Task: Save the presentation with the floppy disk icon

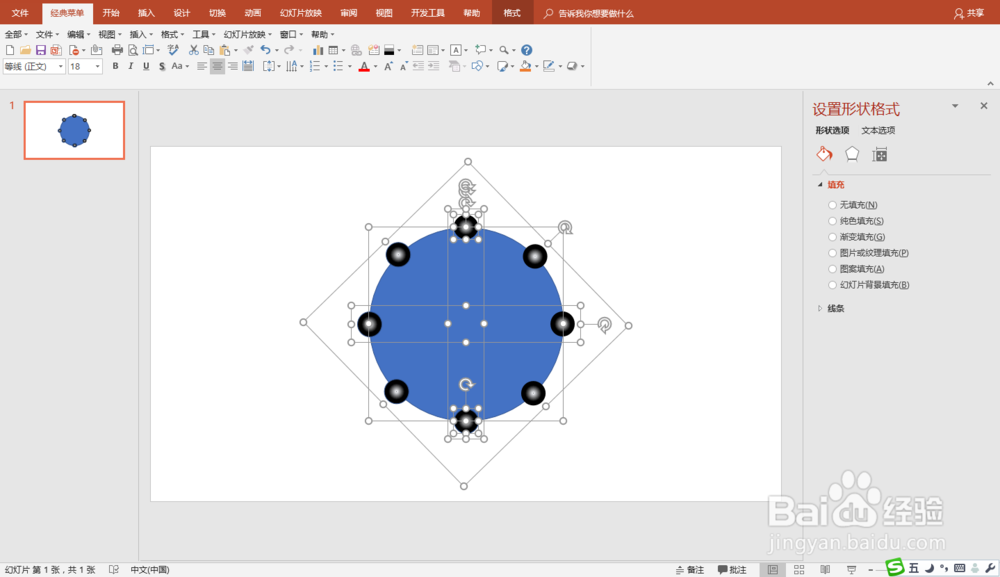Action: pos(40,50)
